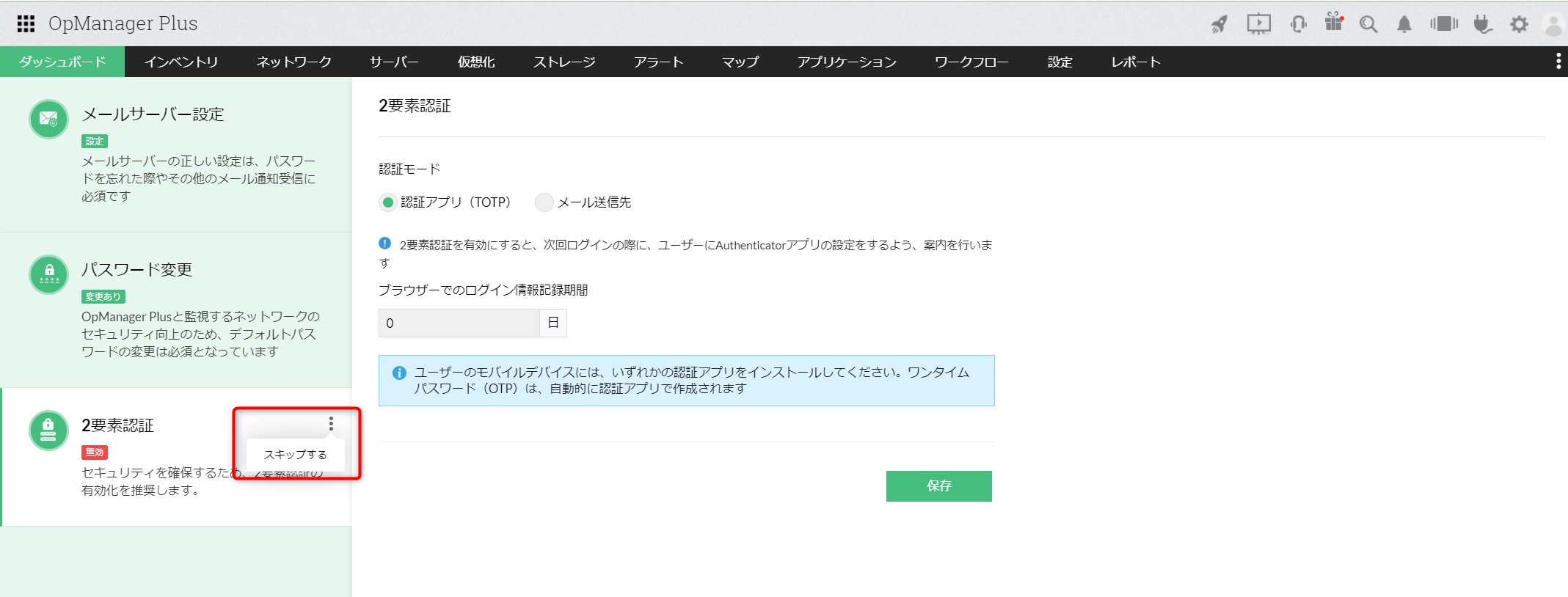Open the gift box what's-new icon
1568x597 pixels.
pos(1333,23)
